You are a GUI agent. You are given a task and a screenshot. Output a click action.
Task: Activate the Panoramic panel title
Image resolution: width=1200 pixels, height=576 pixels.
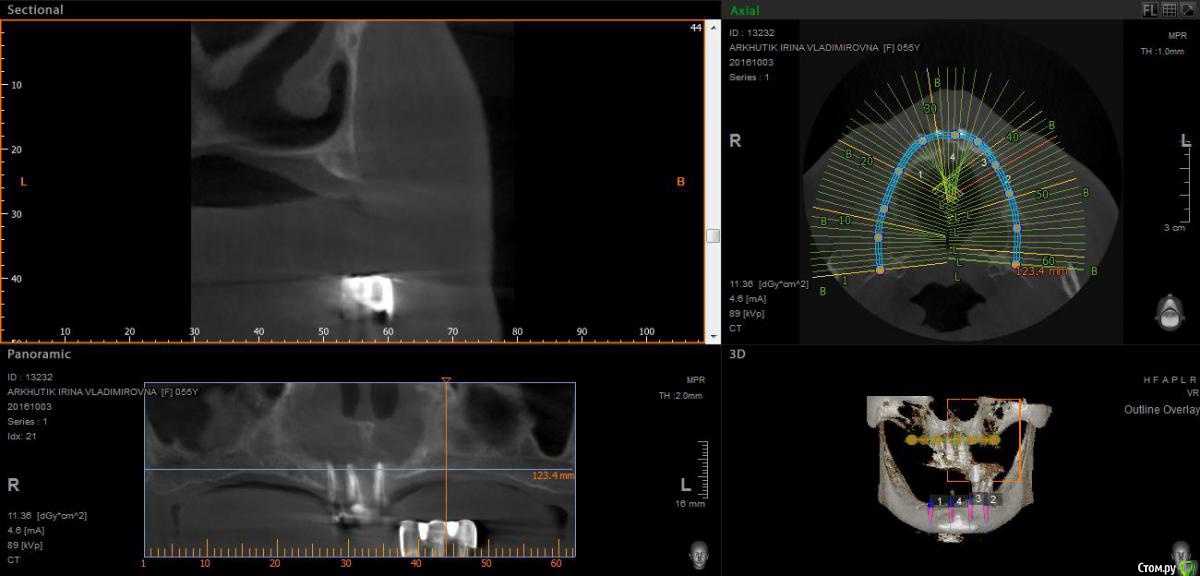pyautogui.click(x=39, y=354)
